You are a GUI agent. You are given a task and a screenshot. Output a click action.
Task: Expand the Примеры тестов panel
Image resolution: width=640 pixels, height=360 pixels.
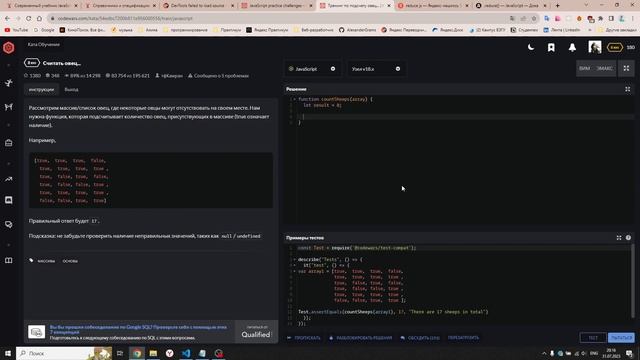pyautogui.click(x=619, y=238)
